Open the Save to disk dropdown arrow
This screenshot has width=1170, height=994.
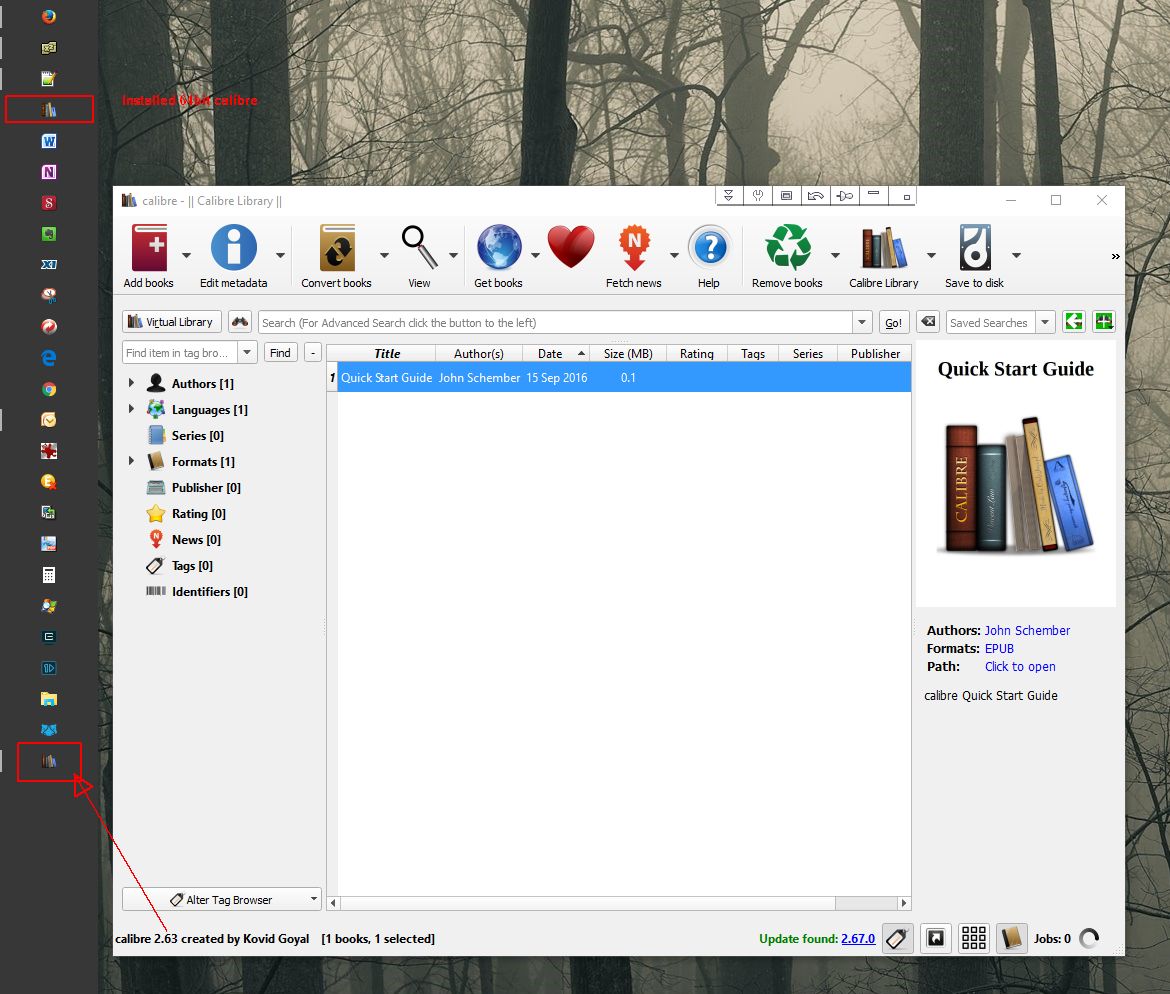coord(1016,255)
